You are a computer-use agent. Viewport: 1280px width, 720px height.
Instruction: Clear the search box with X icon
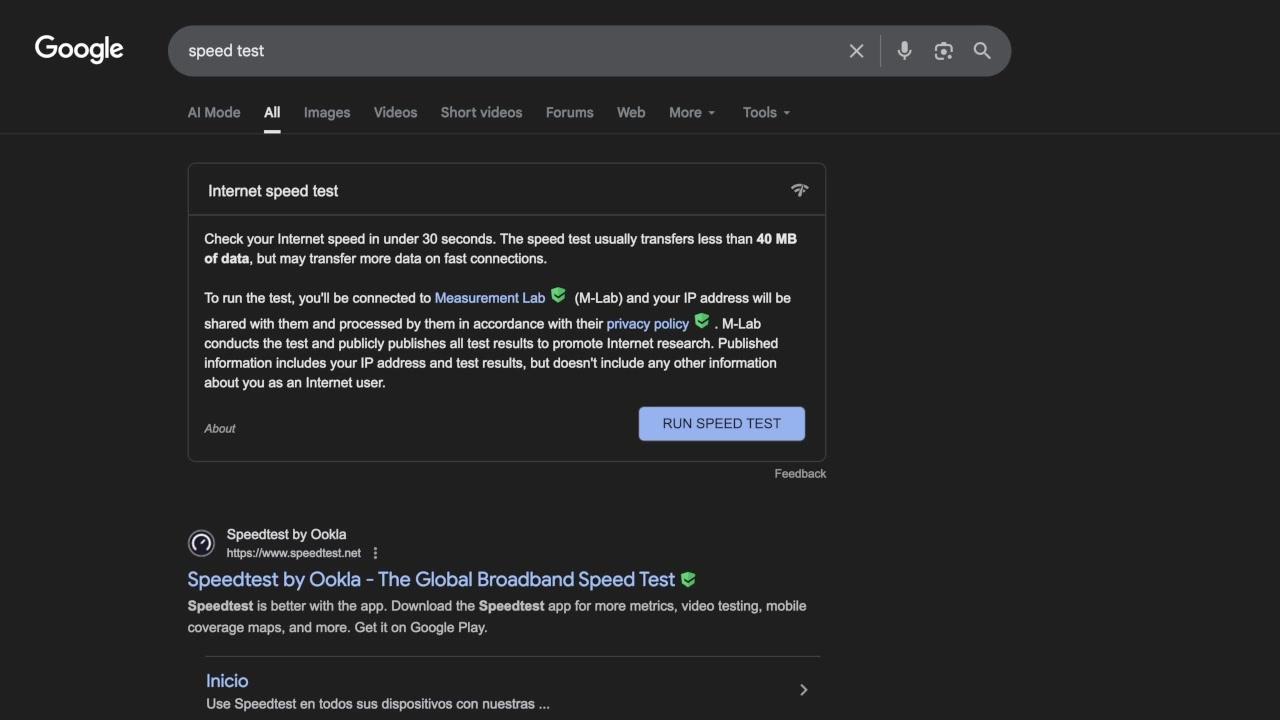[x=856, y=51]
